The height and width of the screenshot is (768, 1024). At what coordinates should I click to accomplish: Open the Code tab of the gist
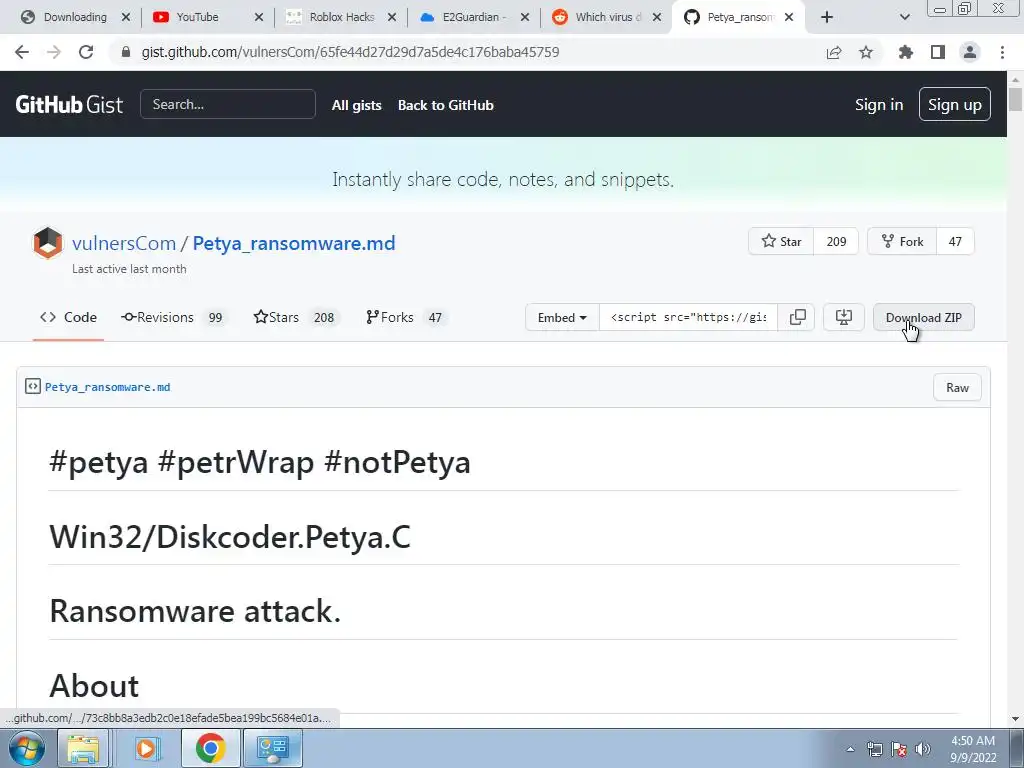69,317
